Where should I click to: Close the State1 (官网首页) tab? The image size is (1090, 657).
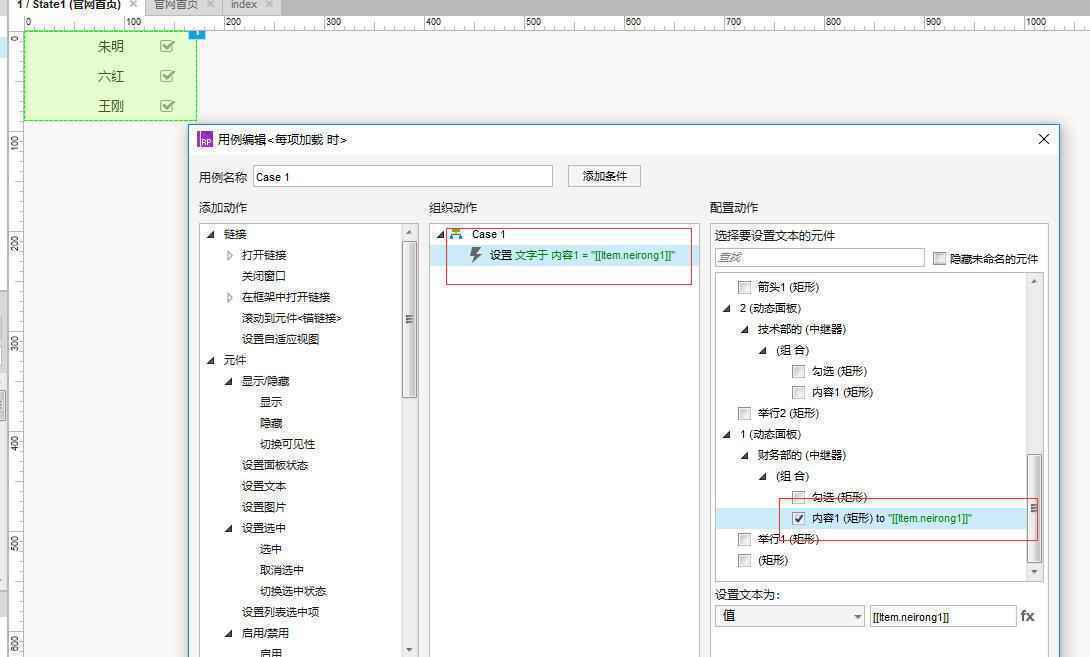pos(133,4)
